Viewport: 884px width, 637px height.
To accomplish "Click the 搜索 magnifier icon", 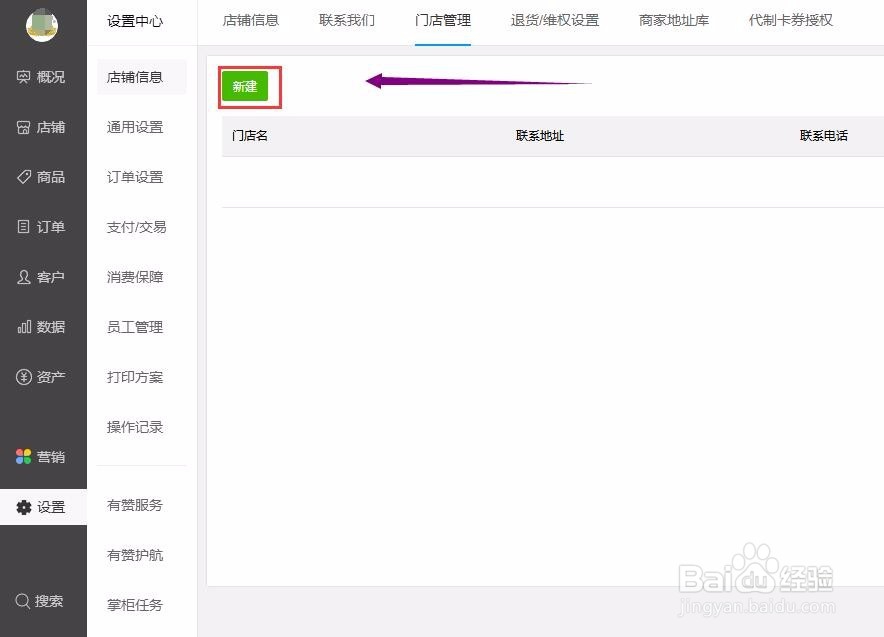I will (23, 601).
